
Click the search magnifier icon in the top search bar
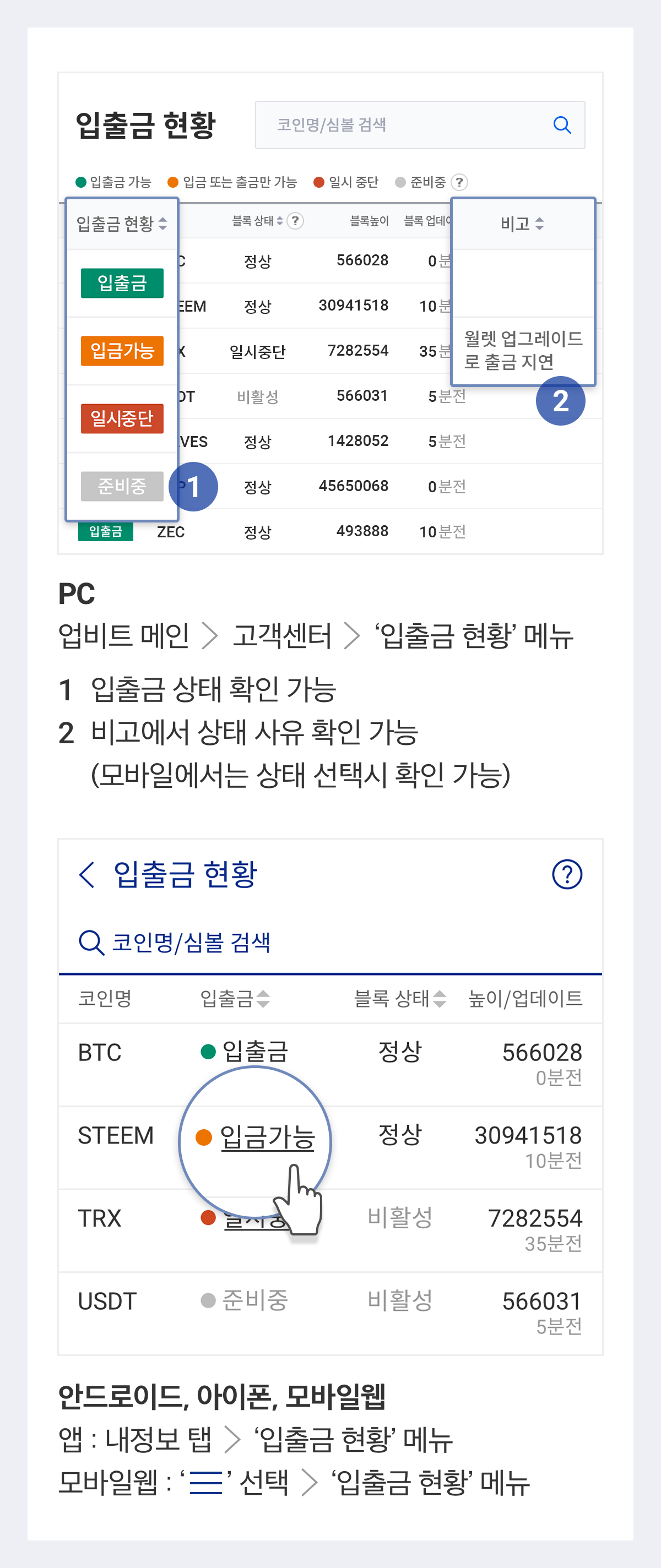[561, 125]
